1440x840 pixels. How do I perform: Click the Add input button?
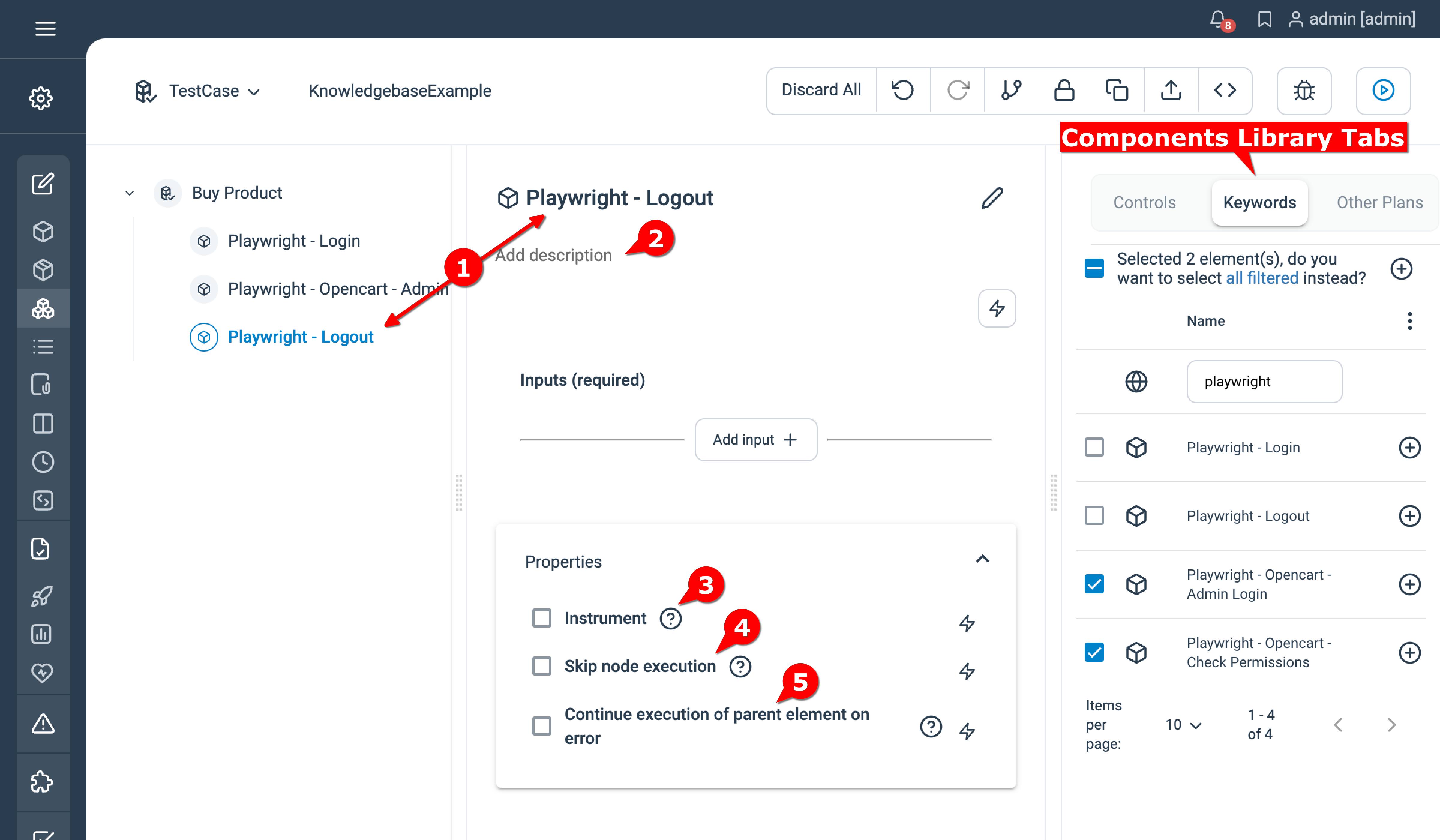pos(755,439)
